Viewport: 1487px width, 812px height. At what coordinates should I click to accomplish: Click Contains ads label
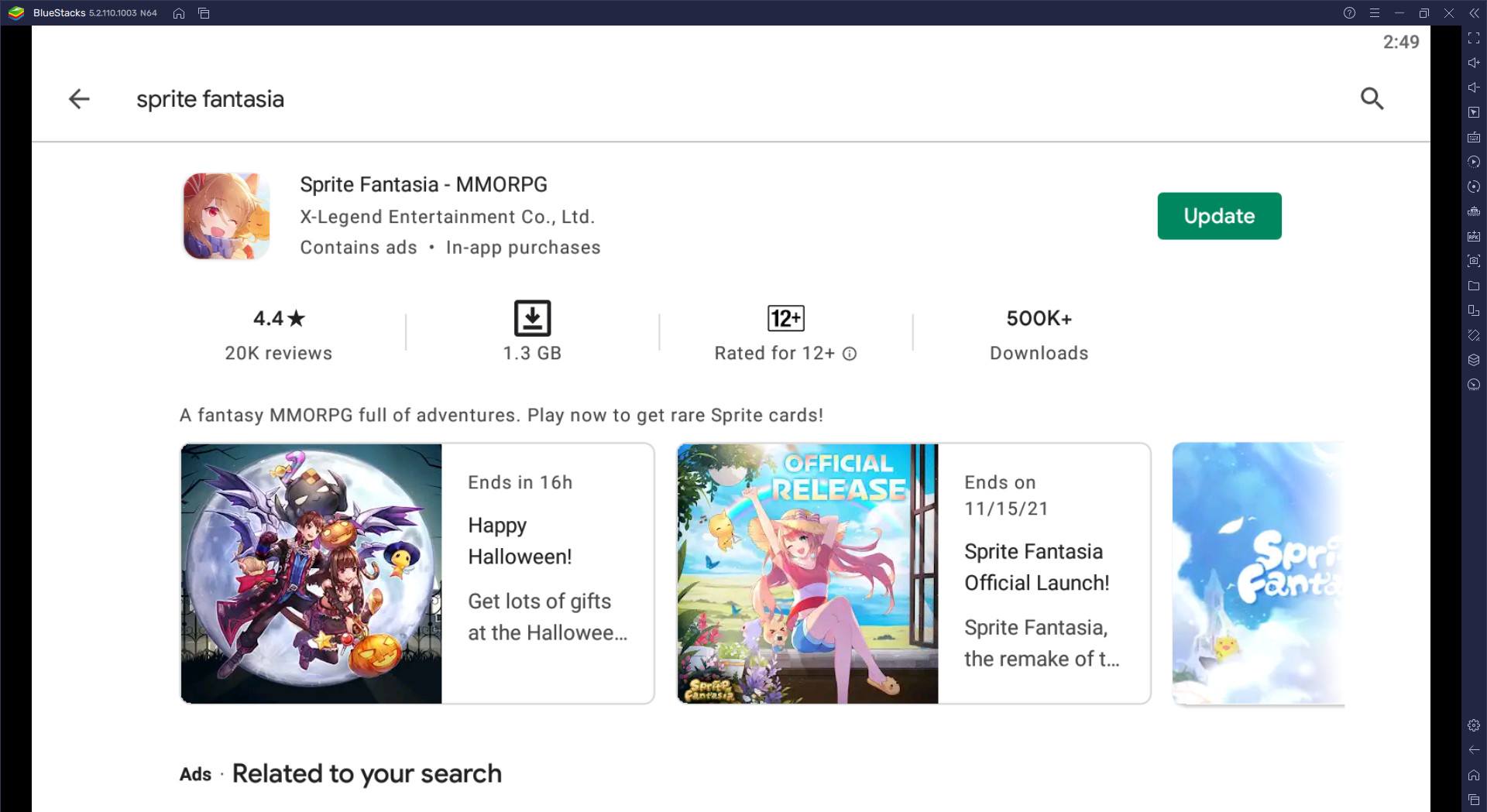(x=359, y=248)
